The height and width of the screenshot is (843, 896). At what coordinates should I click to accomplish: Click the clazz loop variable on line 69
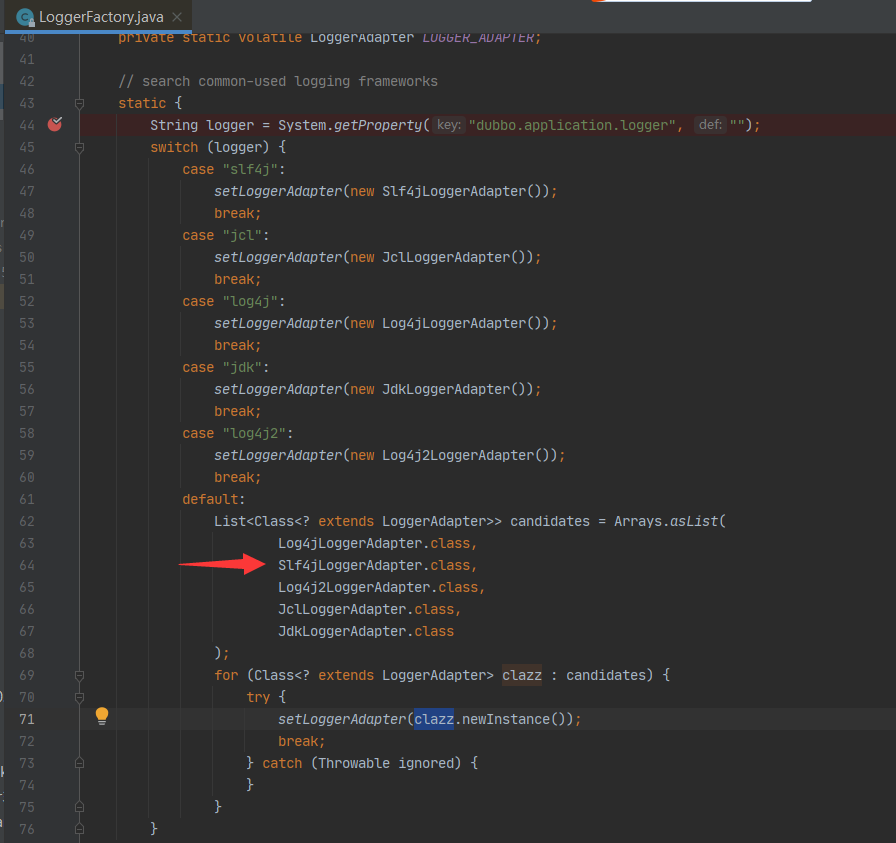pyautogui.click(x=522, y=676)
